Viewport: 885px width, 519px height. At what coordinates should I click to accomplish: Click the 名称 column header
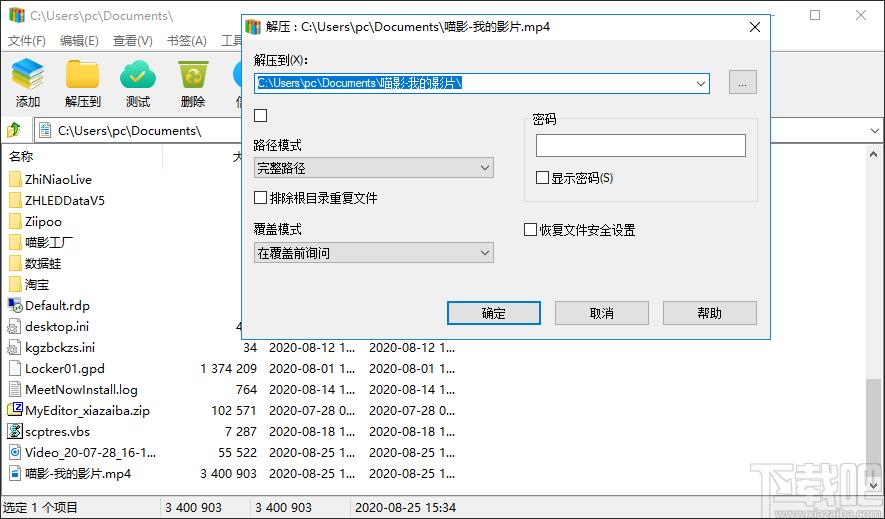coord(21,157)
